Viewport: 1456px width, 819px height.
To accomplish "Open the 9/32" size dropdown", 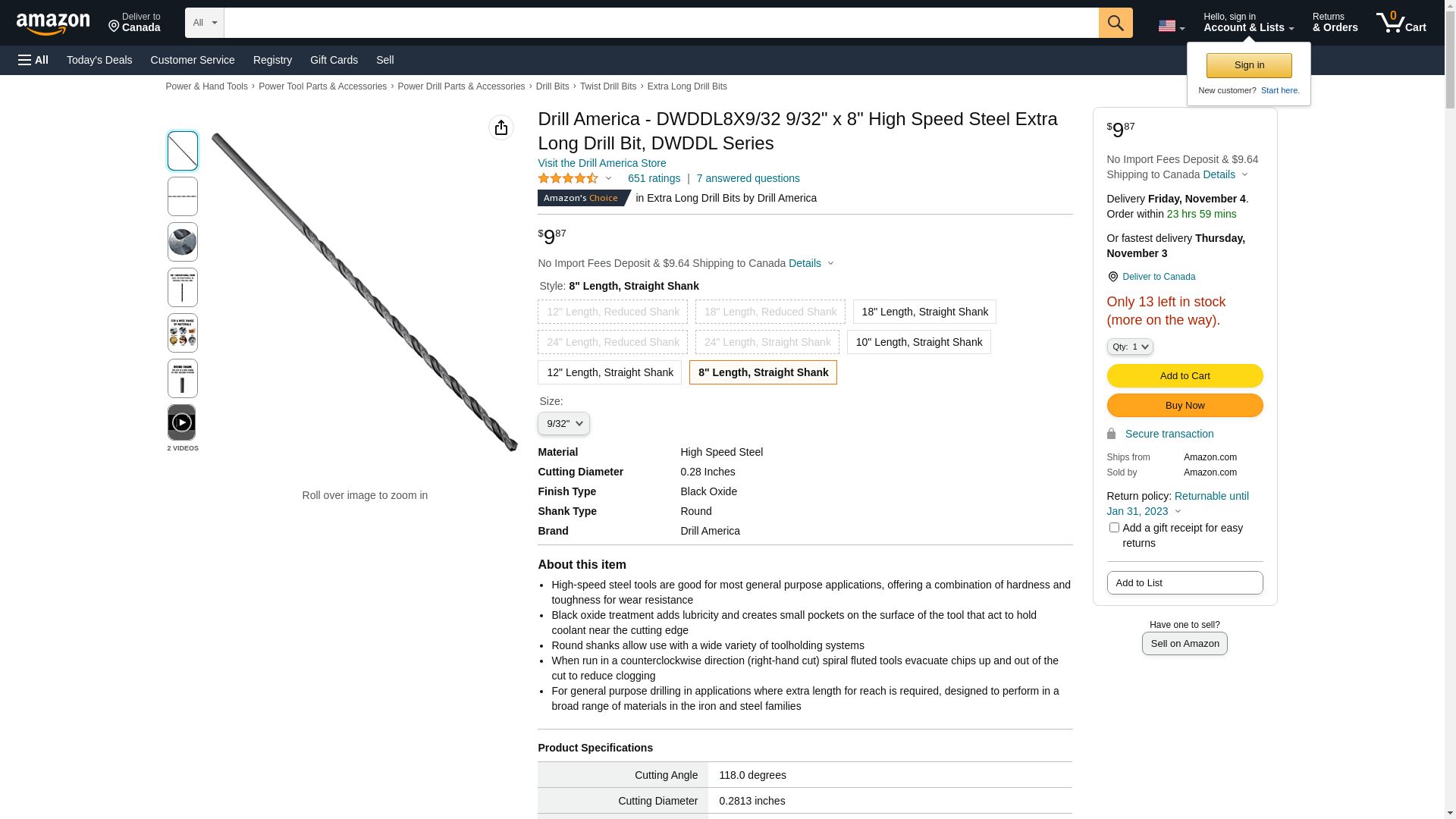I will click(563, 424).
